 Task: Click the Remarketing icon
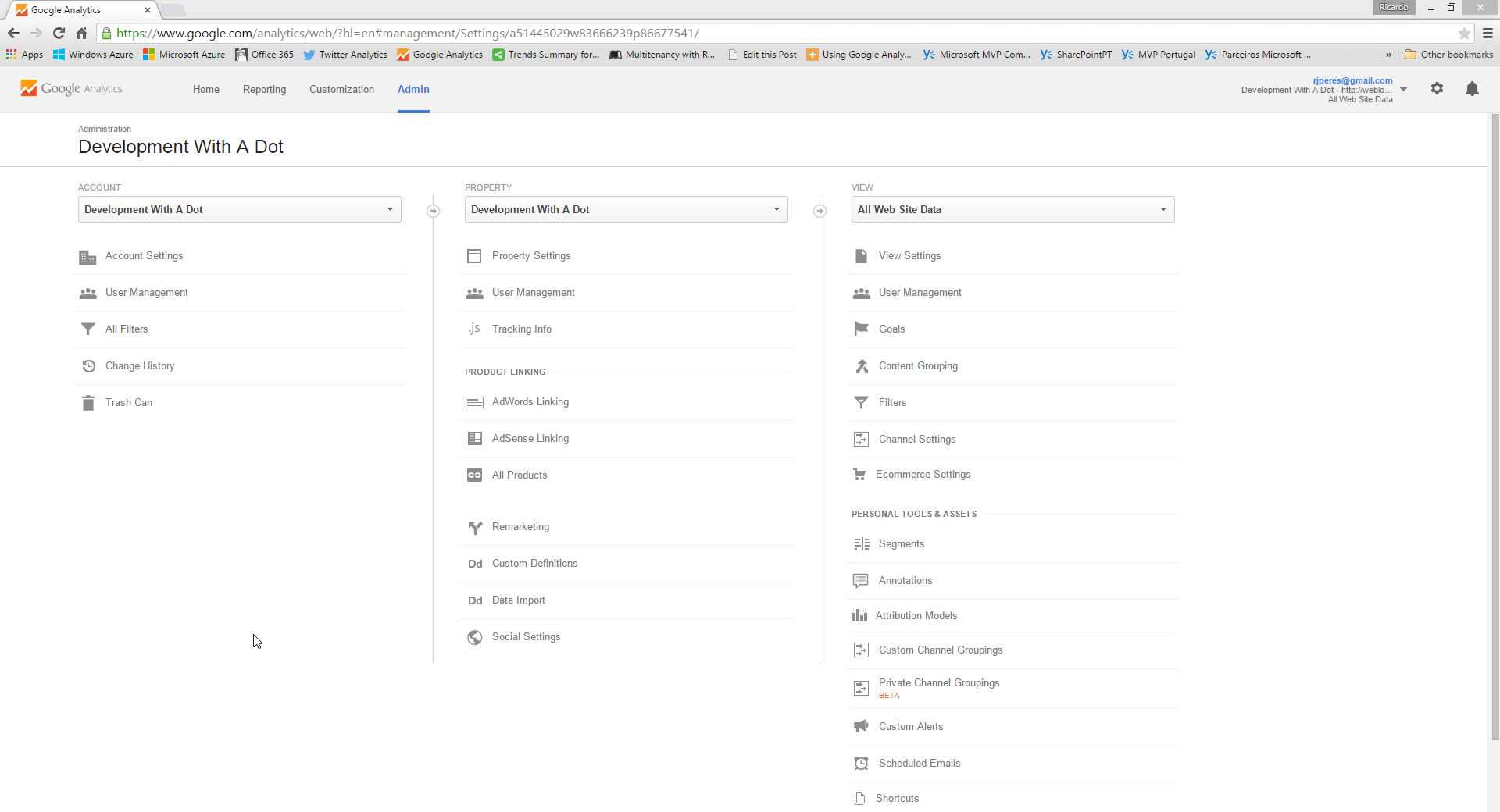click(x=475, y=527)
